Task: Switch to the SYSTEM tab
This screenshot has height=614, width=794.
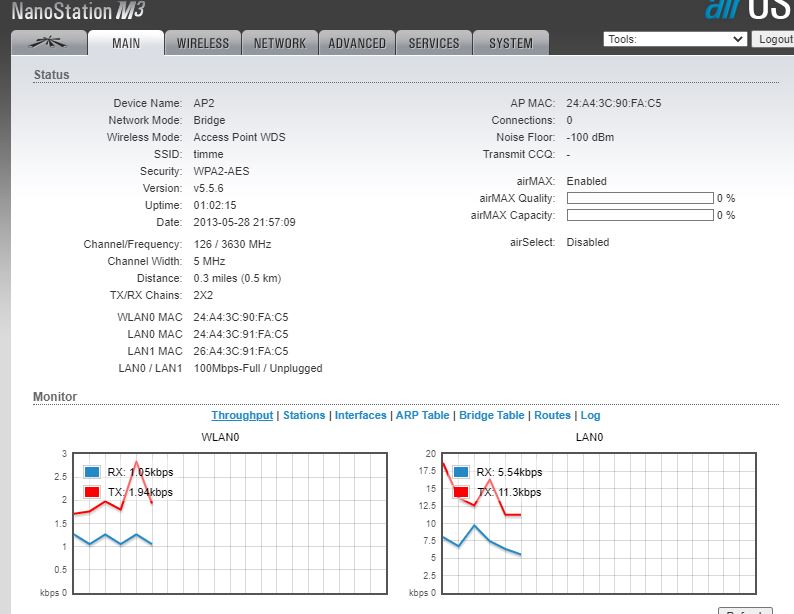Action: pos(511,43)
